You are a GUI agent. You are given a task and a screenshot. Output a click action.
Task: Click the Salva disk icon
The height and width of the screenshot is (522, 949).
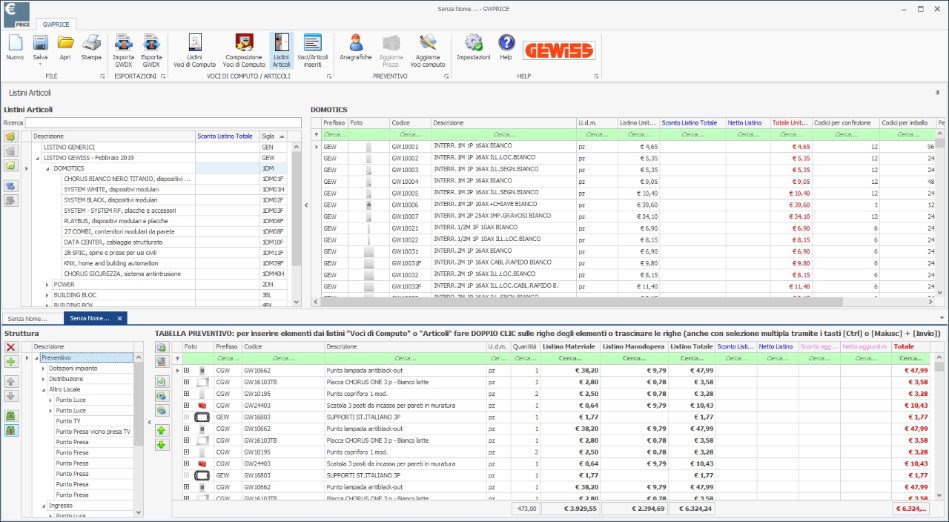40,43
